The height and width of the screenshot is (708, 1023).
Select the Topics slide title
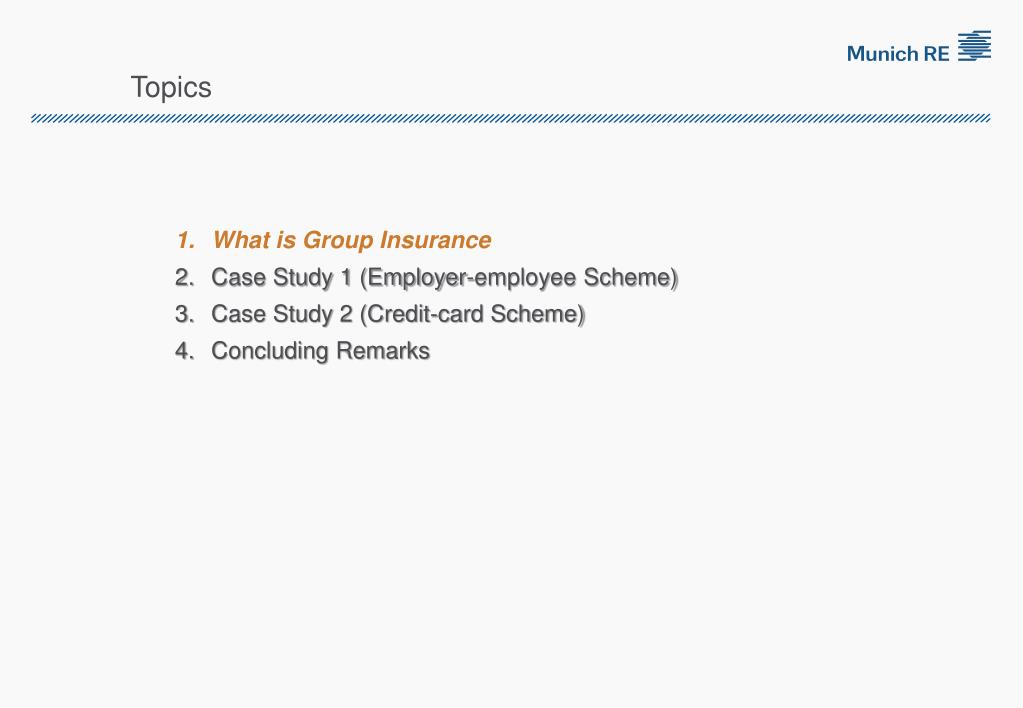tap(171, 87)
